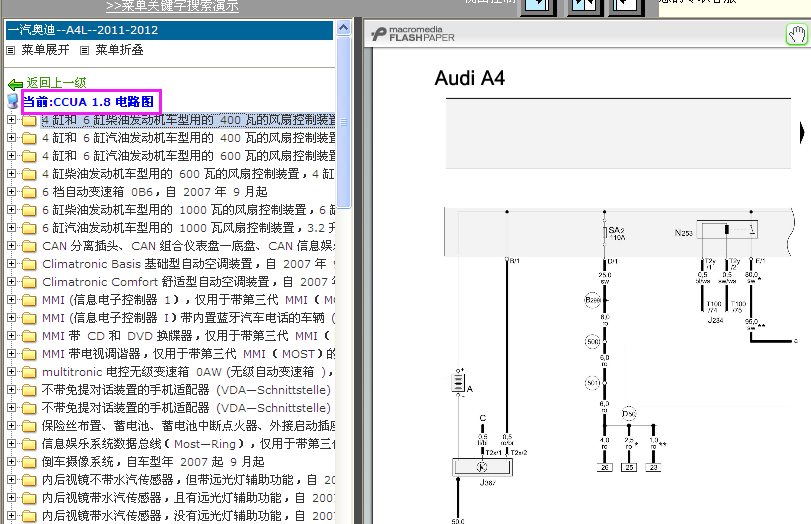Open 4 缸和 6 缸柴油发动机 400 瓦 entry

(188, 120)
